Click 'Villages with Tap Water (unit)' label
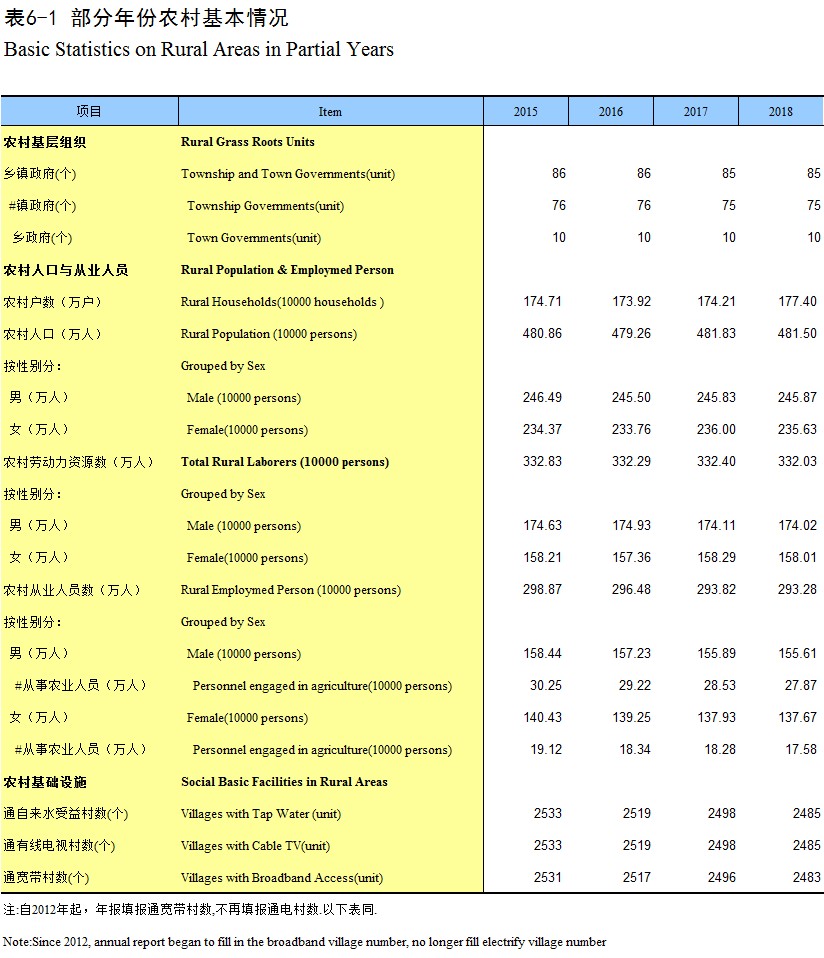The width and height of the screenshot is (824, 958). pos(261,814)
